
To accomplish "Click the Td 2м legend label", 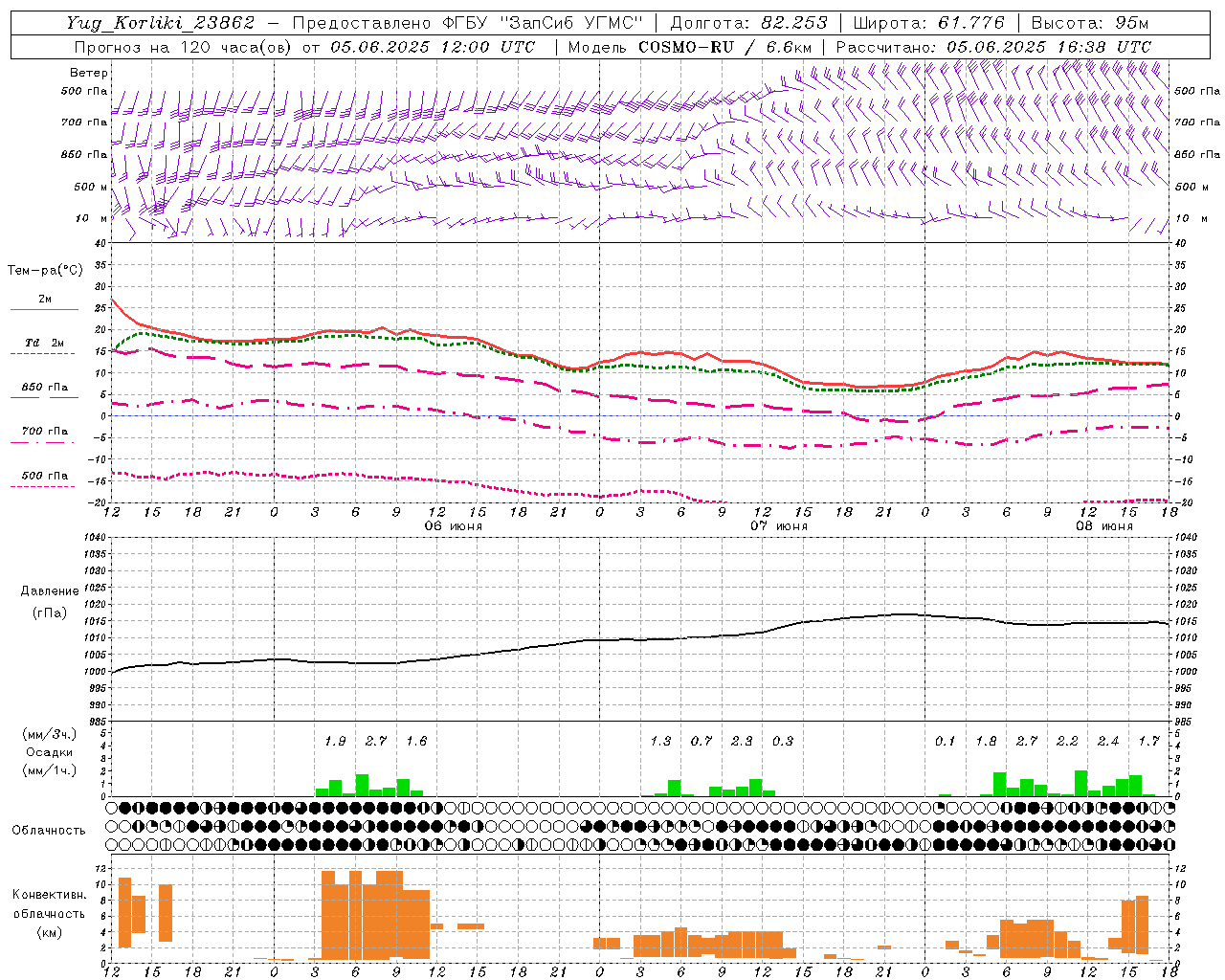I will 45,343.
